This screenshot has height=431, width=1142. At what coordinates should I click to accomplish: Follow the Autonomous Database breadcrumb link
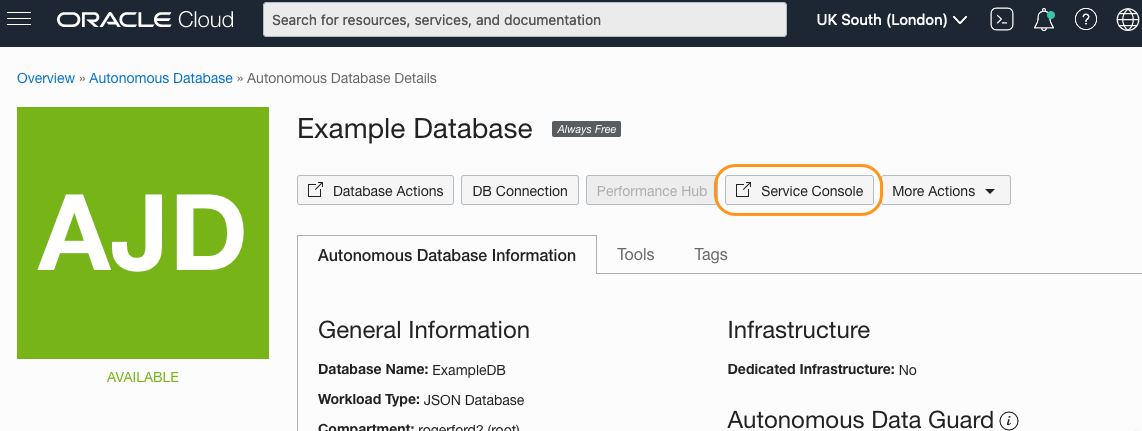[160, 78]
